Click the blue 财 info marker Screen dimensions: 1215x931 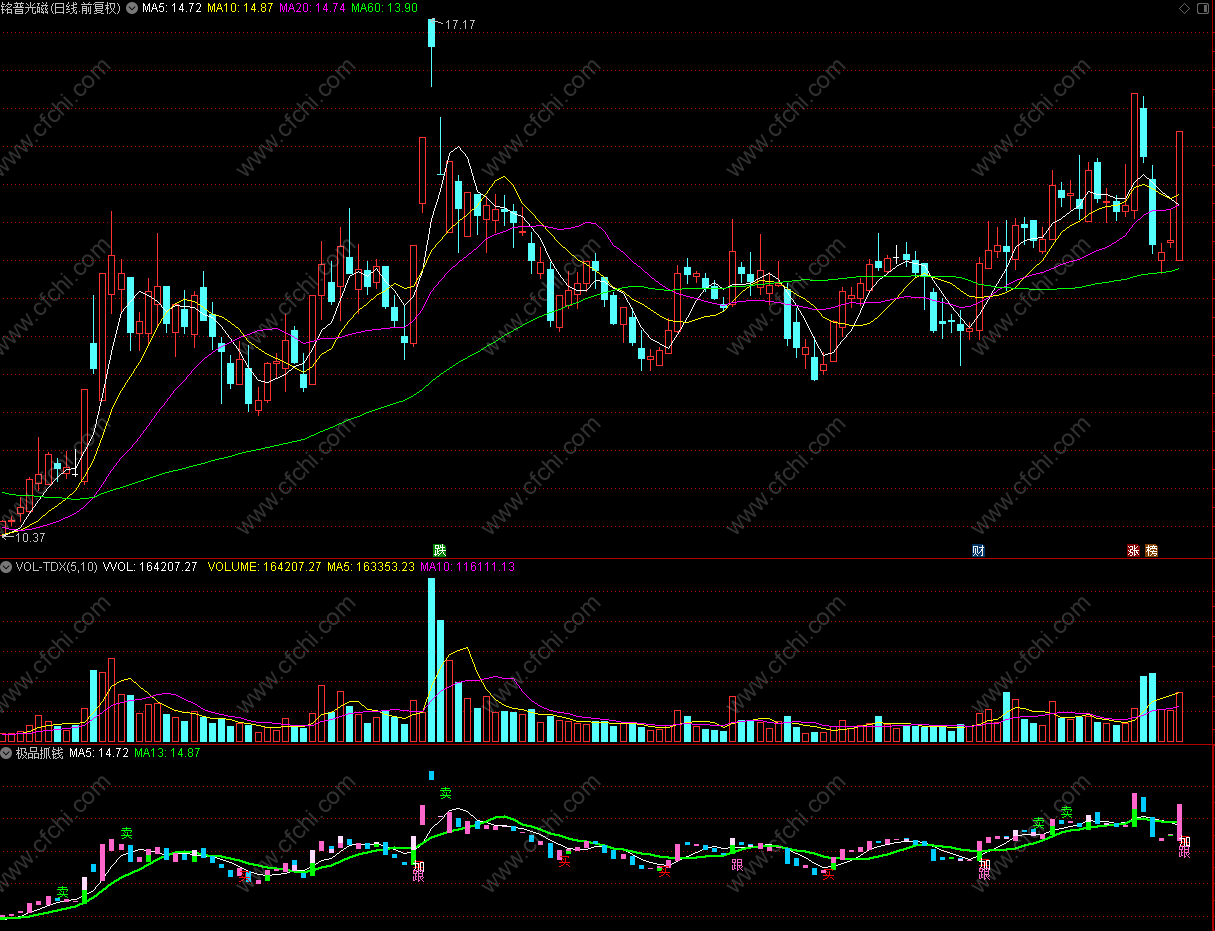(x=978, y=551)
